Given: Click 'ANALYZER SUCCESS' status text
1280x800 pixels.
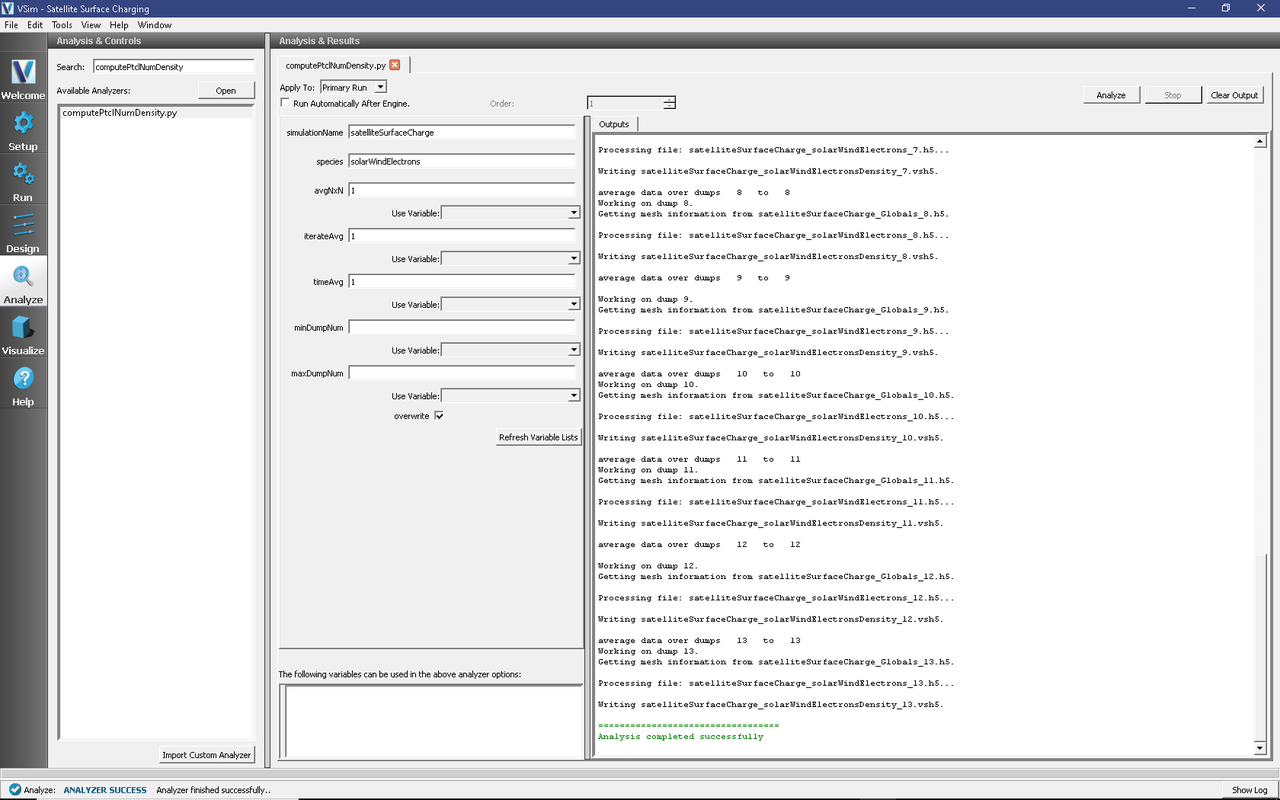Looking at the screenshot, I should tap(105, 790).
